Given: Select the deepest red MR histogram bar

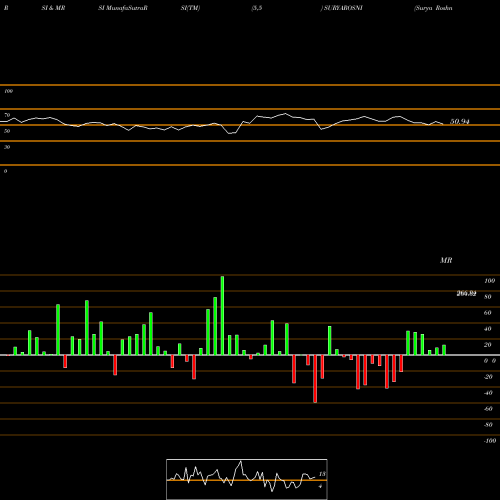Looking at the screenshot, I should [x=315, y=379].
